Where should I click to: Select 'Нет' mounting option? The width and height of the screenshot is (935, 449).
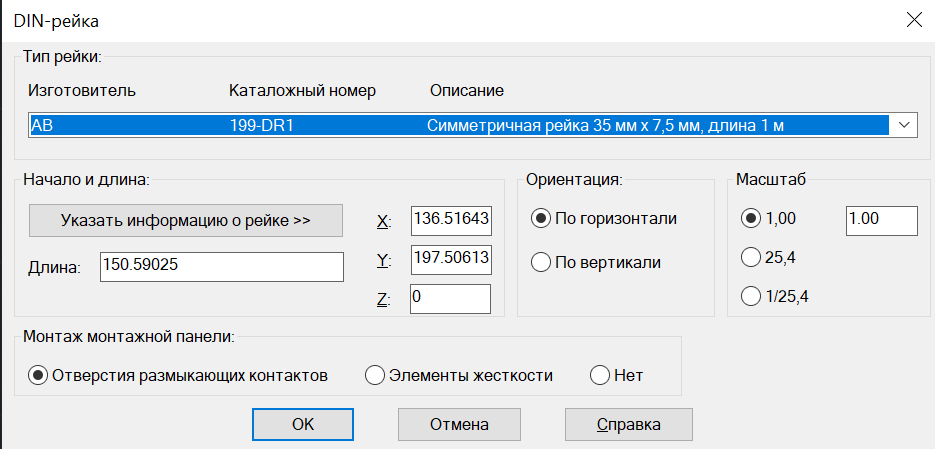(x=617, y=376)
